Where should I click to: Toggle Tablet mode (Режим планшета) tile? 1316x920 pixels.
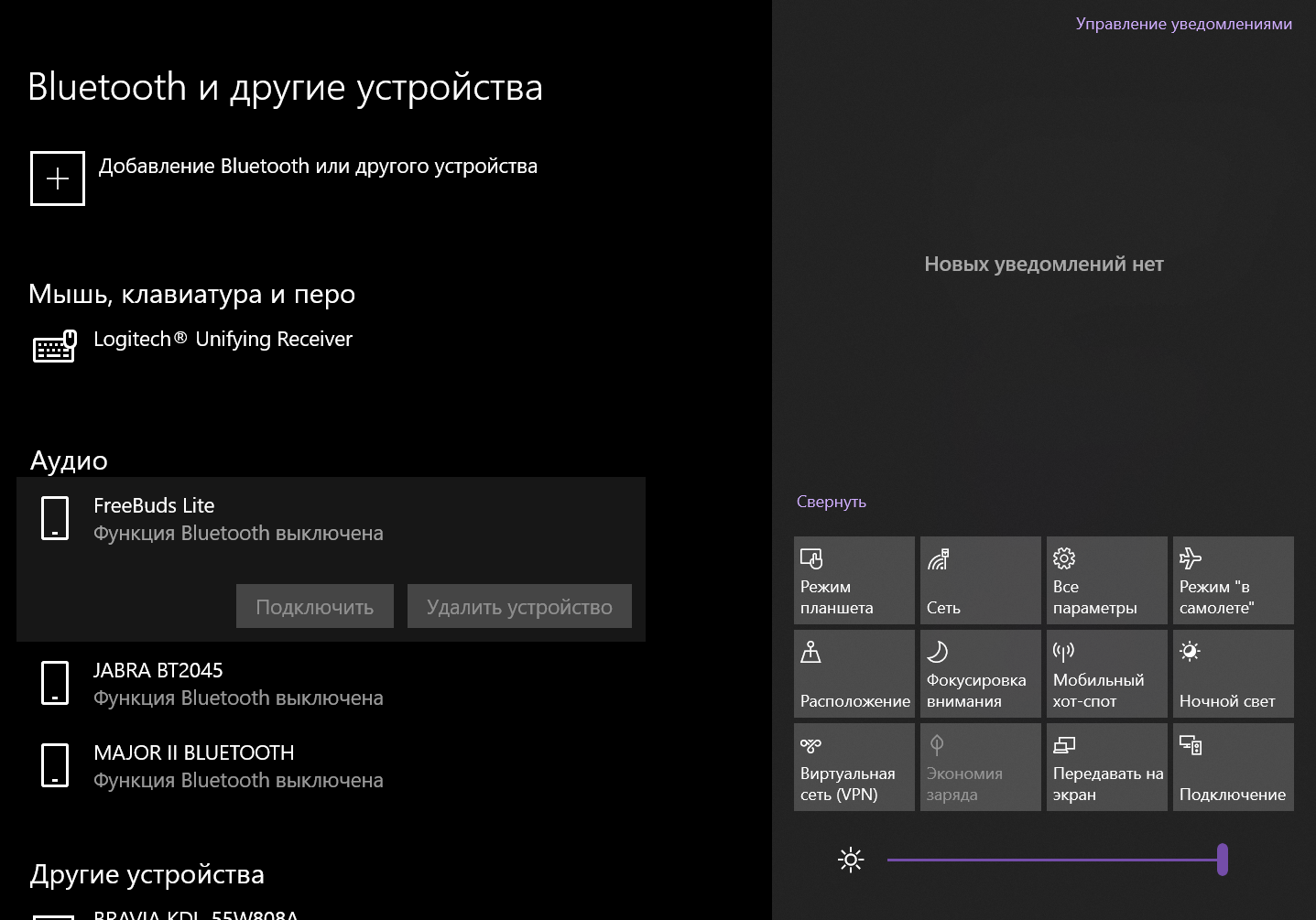tap(854, 580)
